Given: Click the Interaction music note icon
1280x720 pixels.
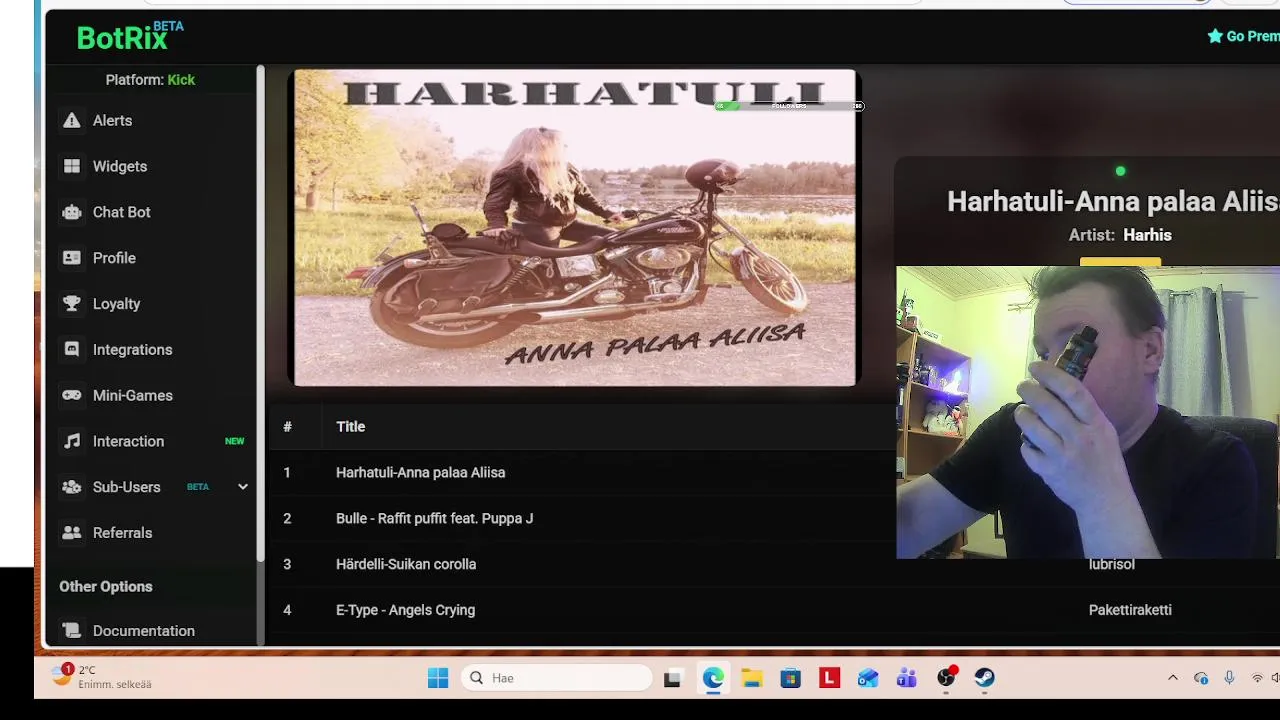Looking at the screenshot, I should click(x=71, y=441).
